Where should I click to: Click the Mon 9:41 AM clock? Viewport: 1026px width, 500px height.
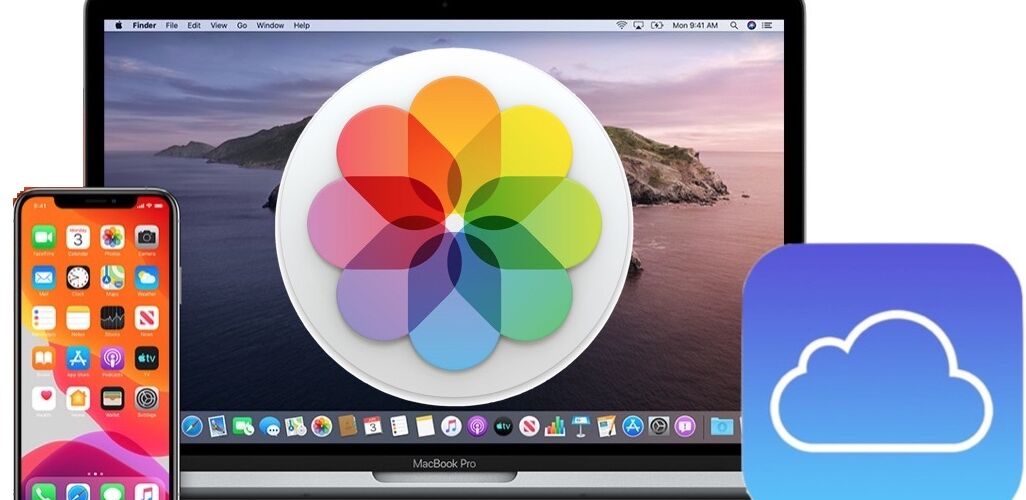click(695, 26)
